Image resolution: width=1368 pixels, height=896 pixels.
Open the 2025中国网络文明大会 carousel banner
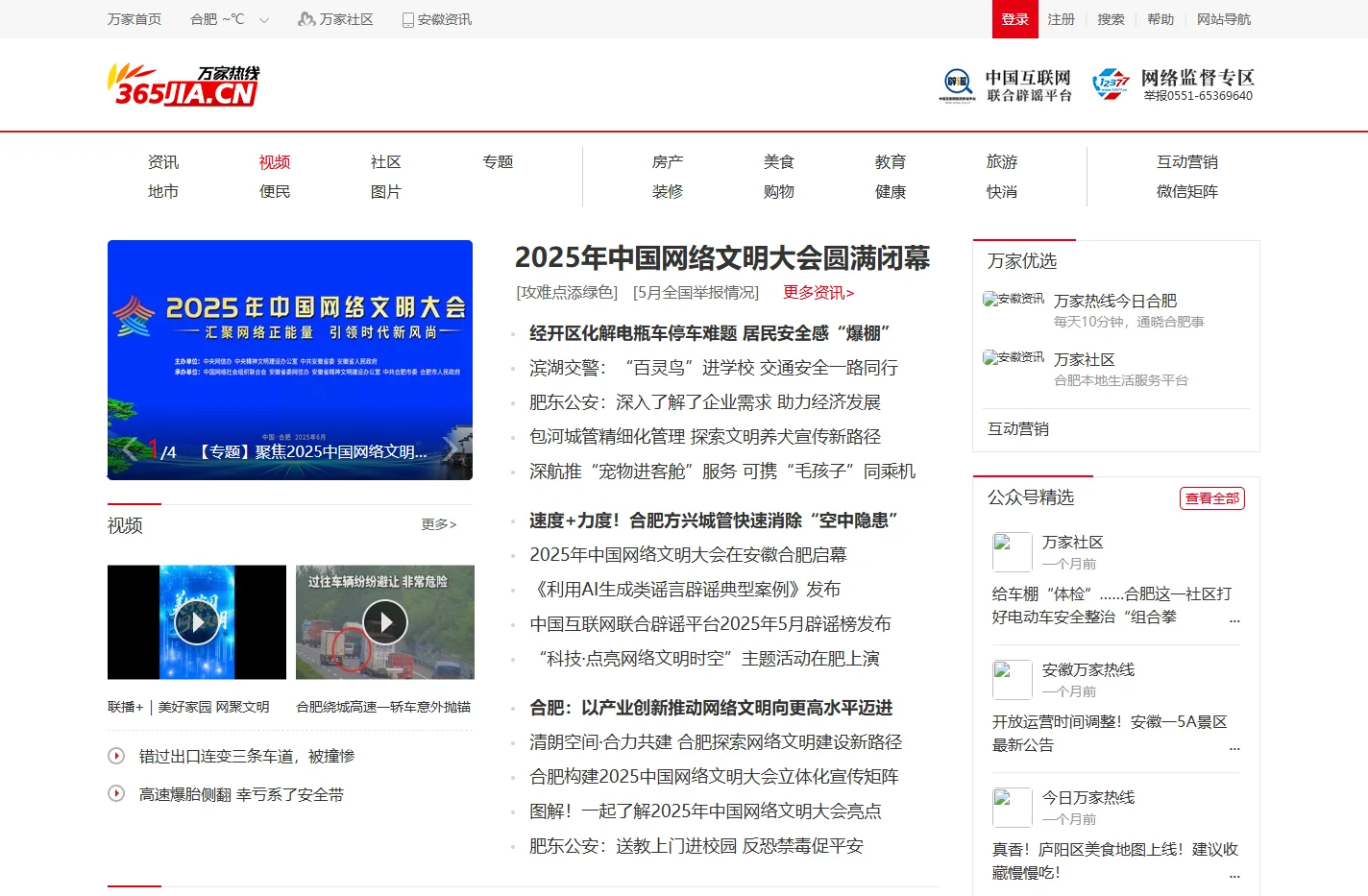click(x=290, y=360)
